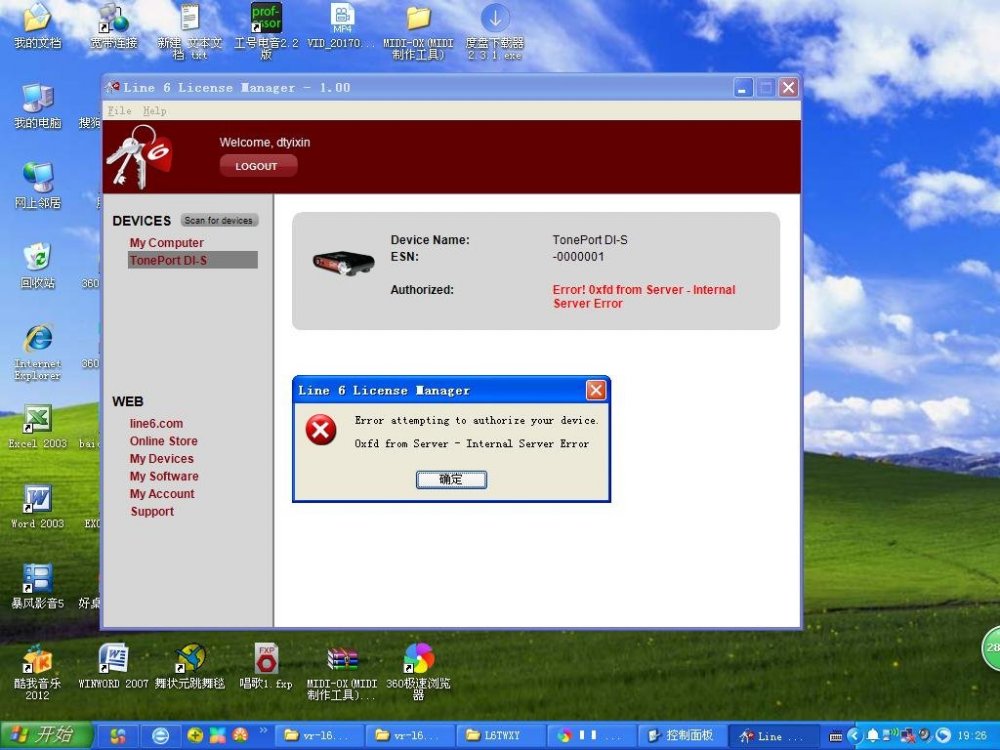Close the Line 6 License Manager error dialog
Screen dimensions: 1000x750
coord(595,390)
